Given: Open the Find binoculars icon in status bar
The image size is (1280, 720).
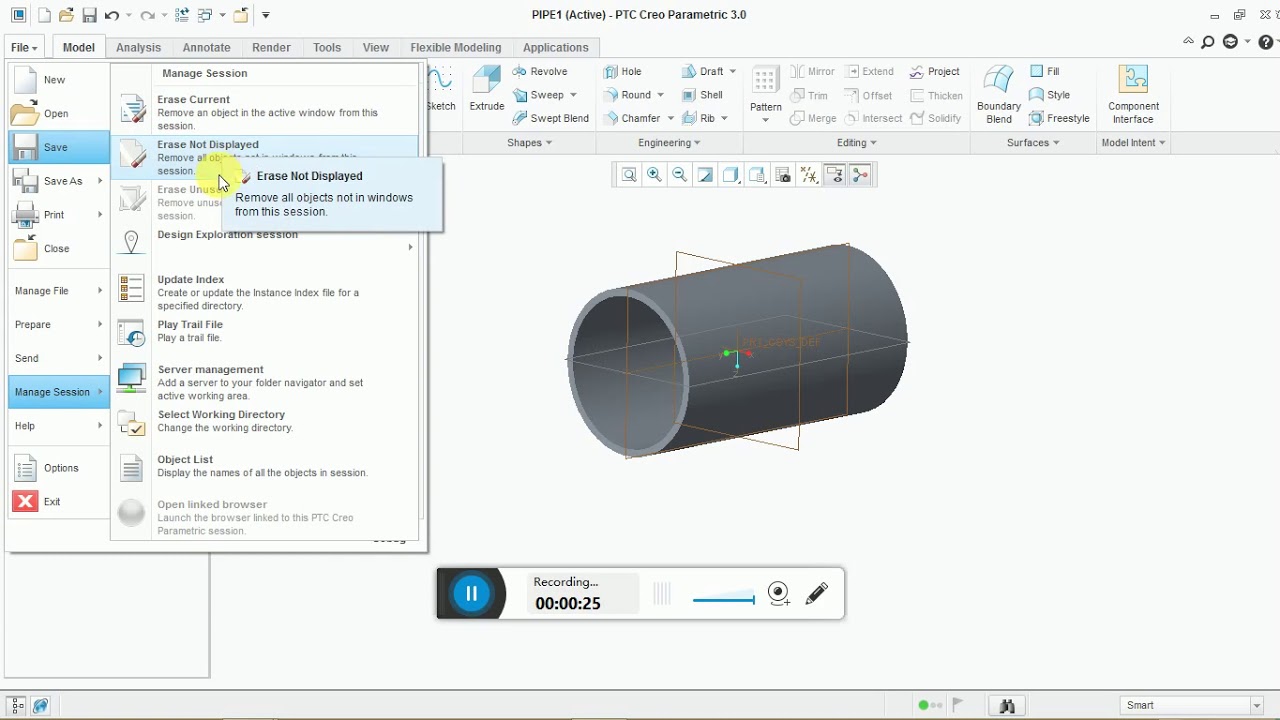Looking at the screenshot, I should (1008, 706).
